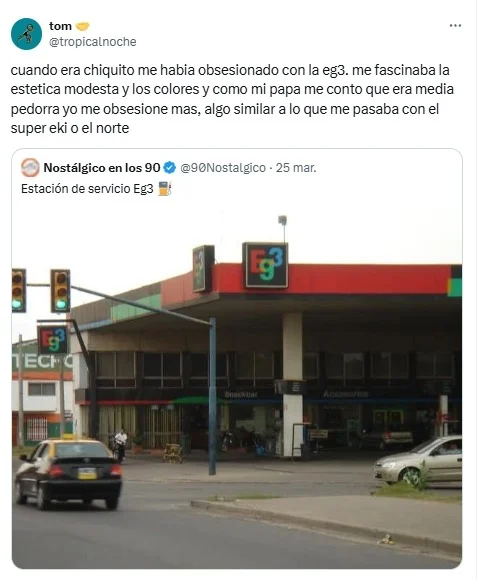Click the motorcyclist in the station photo
The image size is (480, 579).
120,445
